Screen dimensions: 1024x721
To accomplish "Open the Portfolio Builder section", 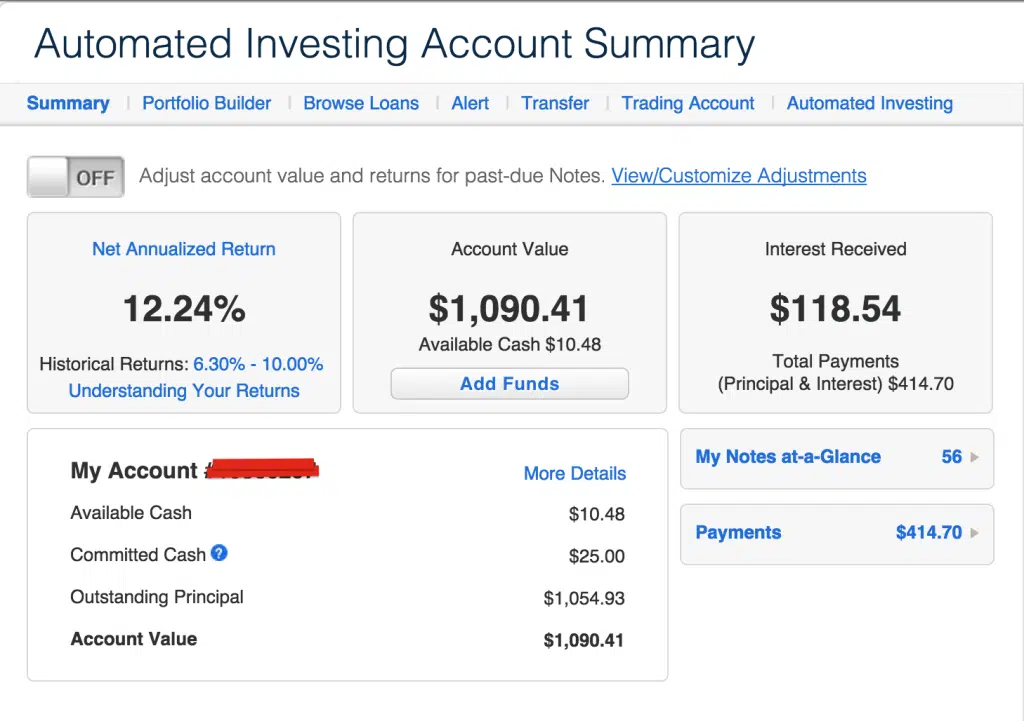I will [x=206, y=103].
